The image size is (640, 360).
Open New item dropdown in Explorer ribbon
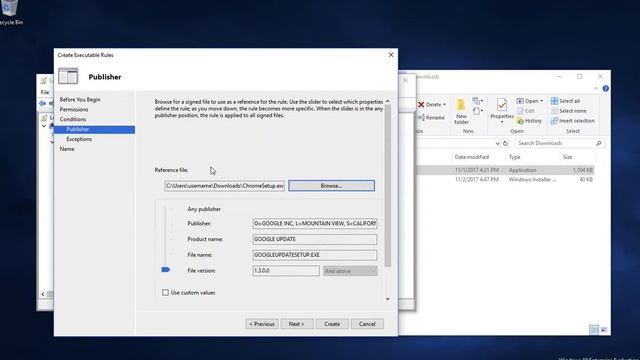pos(477,100)
